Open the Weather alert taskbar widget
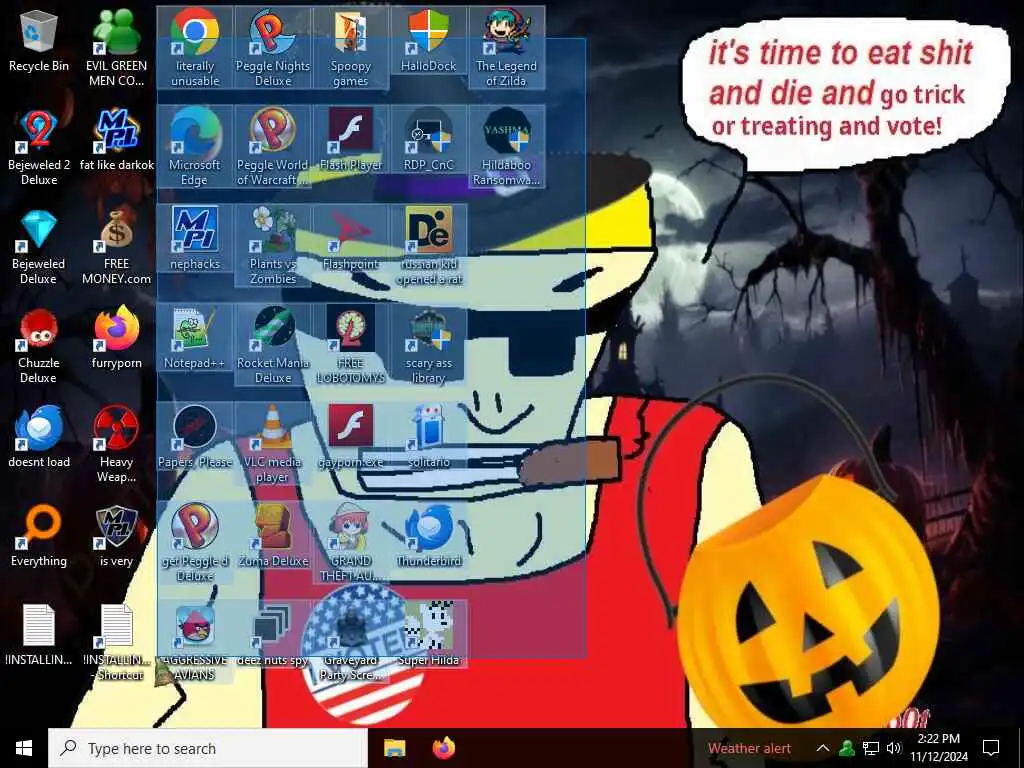The height and width of the screenshot is (768, 1024). [x=749, y=748]
